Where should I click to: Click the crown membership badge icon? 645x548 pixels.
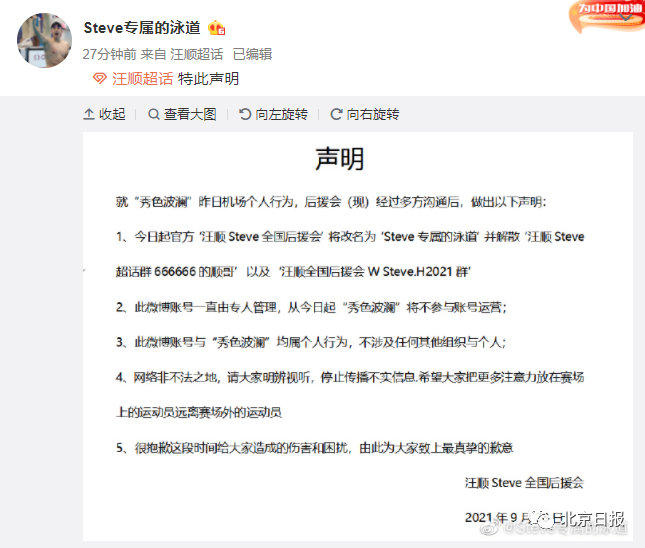coord(216,28)
